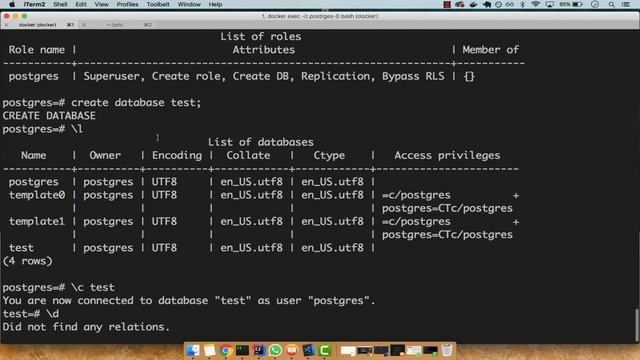The image size is (640, 360).
Task: Open the Profiles menu
Action: coord(127,4)
